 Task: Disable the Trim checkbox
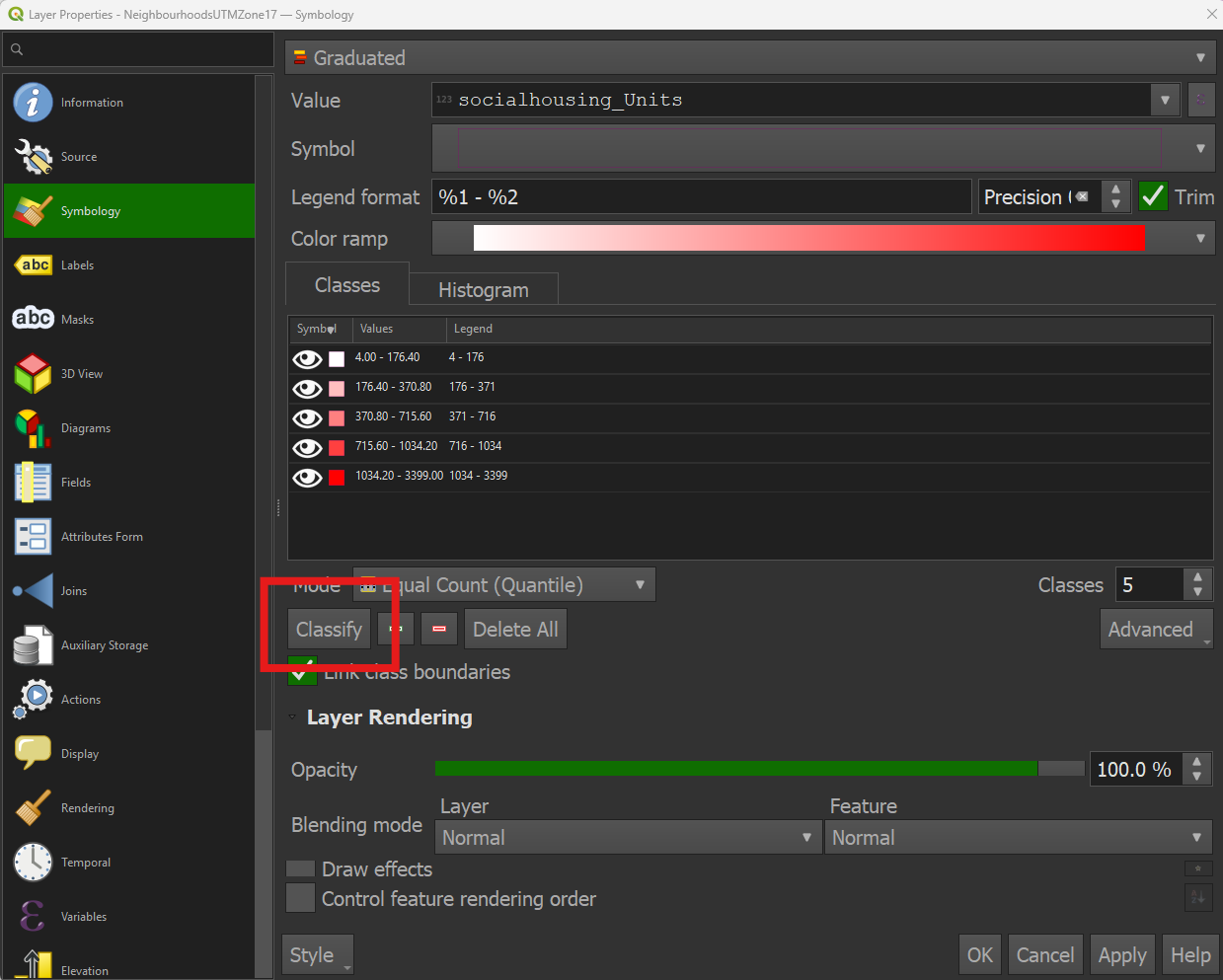pos(1153,196)
